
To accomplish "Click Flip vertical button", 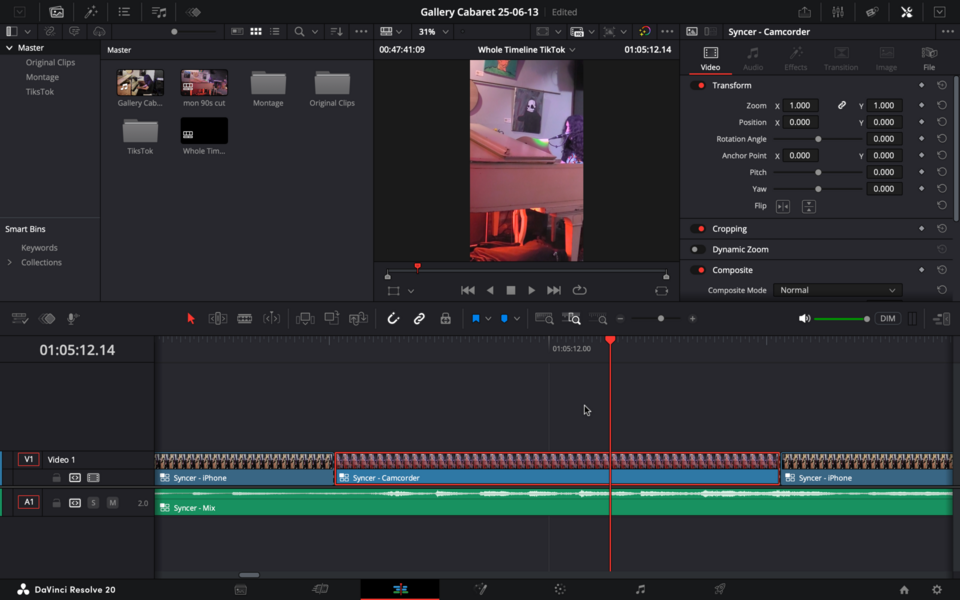I will 809,206.
